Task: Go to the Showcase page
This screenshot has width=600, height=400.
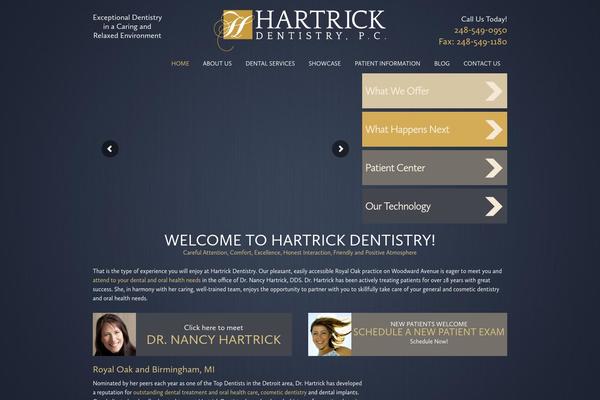Action: point(324,64)
